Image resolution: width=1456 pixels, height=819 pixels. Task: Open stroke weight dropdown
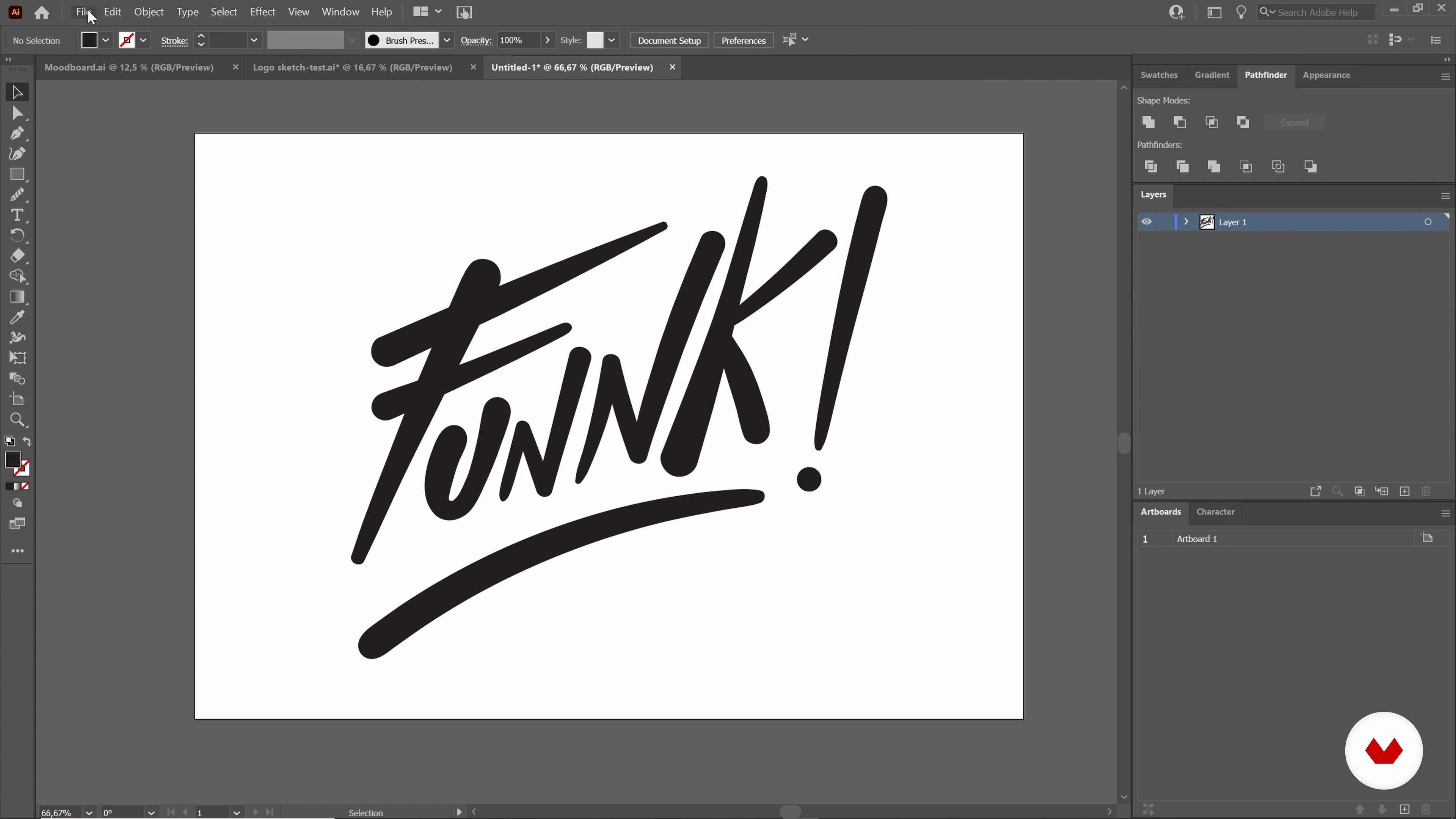tap(254, 40)
